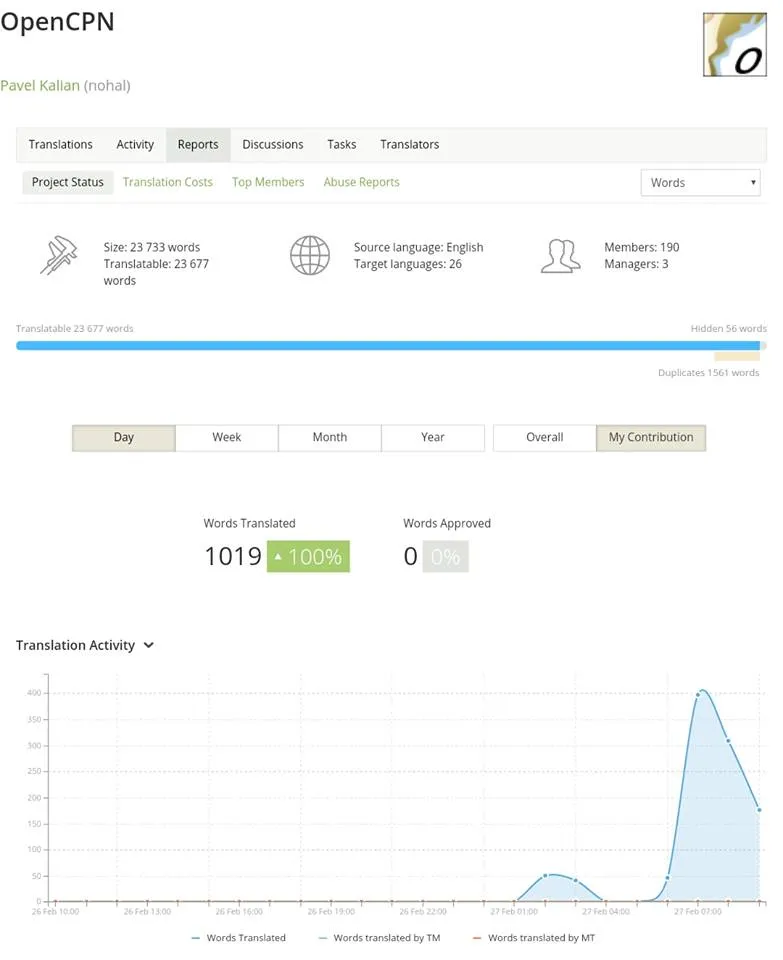This screenshot has width=783, height=960.
Task: Click 'Size: 23 733 words' text
Action: [152, 247]
